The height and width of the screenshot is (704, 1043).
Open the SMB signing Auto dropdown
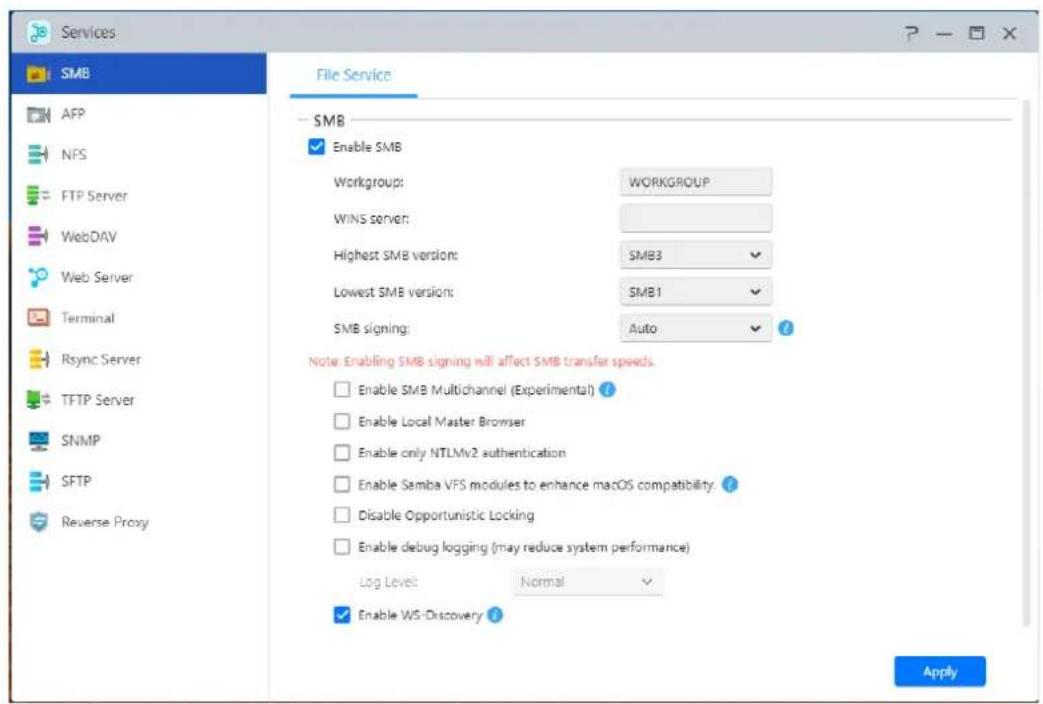[695, 328]
